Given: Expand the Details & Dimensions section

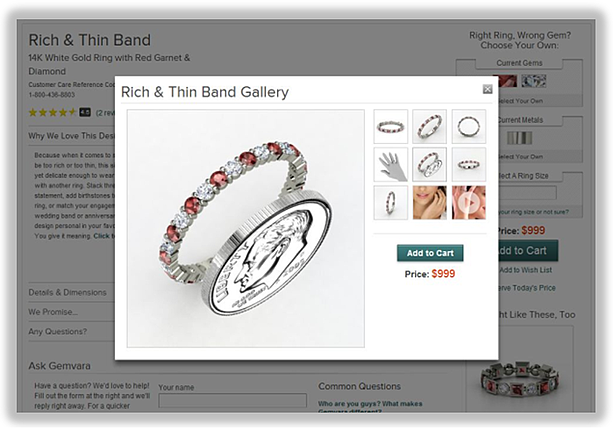Looking at the screenshot, I should tap(67, 293).
